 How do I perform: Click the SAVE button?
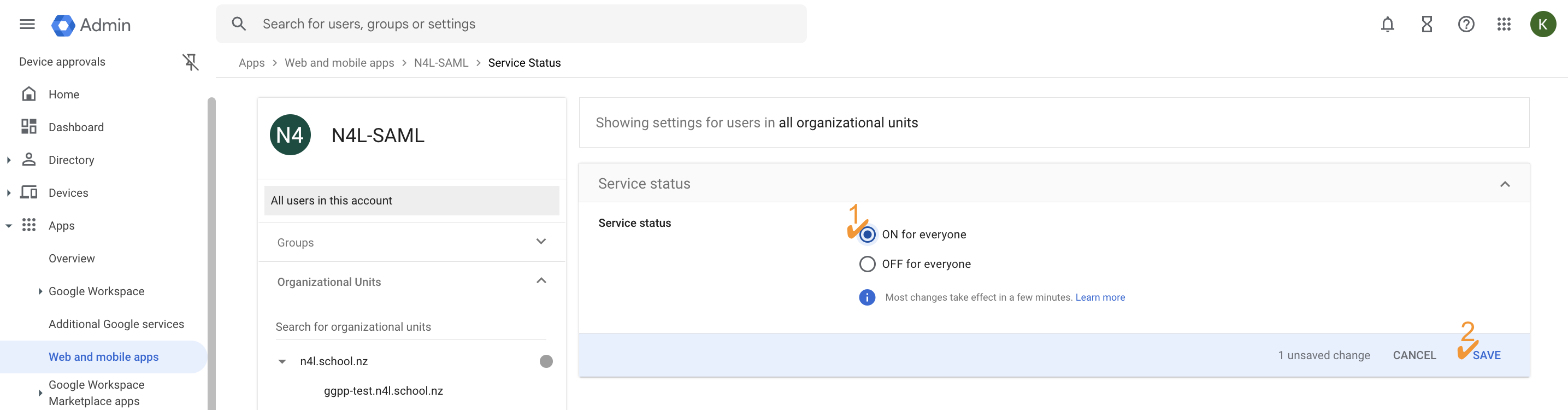point(1486,355)
